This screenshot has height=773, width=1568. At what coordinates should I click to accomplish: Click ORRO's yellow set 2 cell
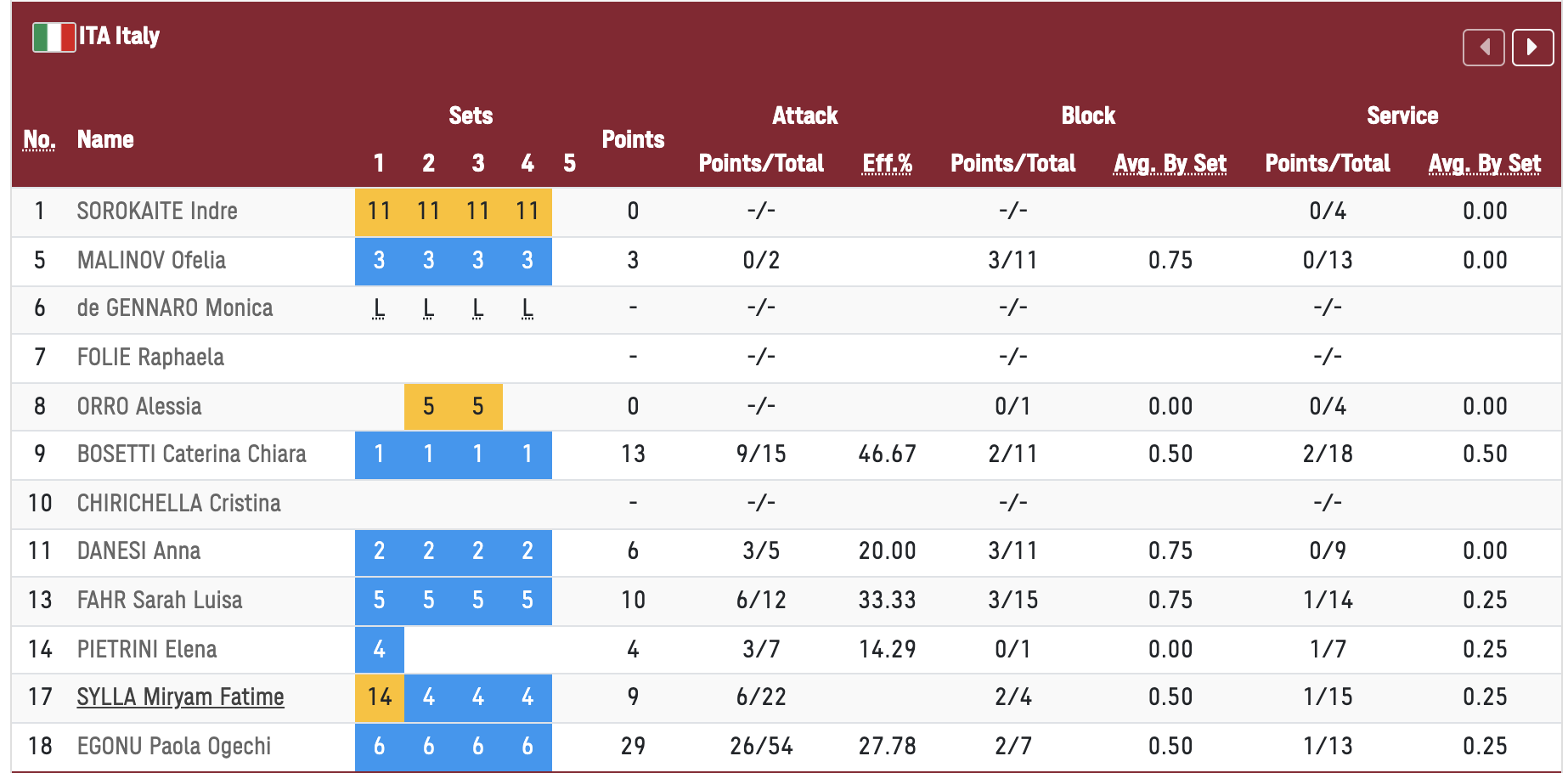(428, 407)
